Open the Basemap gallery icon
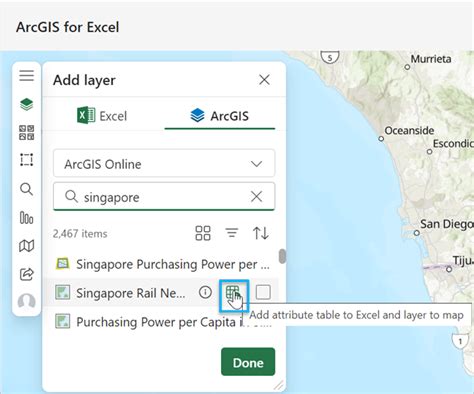Image resolution: width=474 pixels, height=394 pixels. (27, 132)
